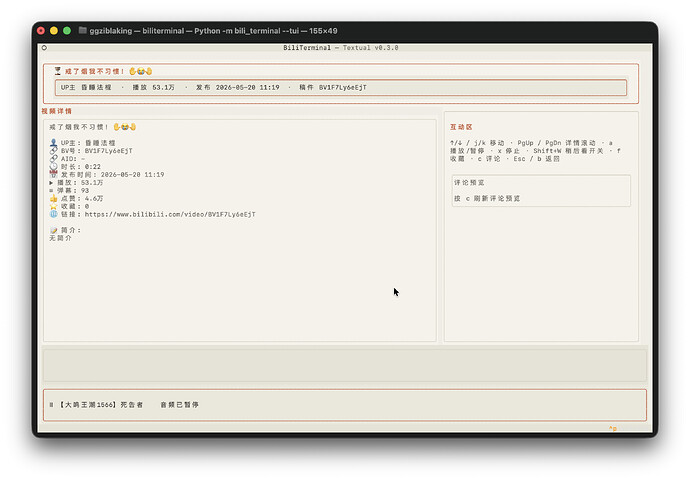Click the 视频详情 section heading

[x=56, y=111]
